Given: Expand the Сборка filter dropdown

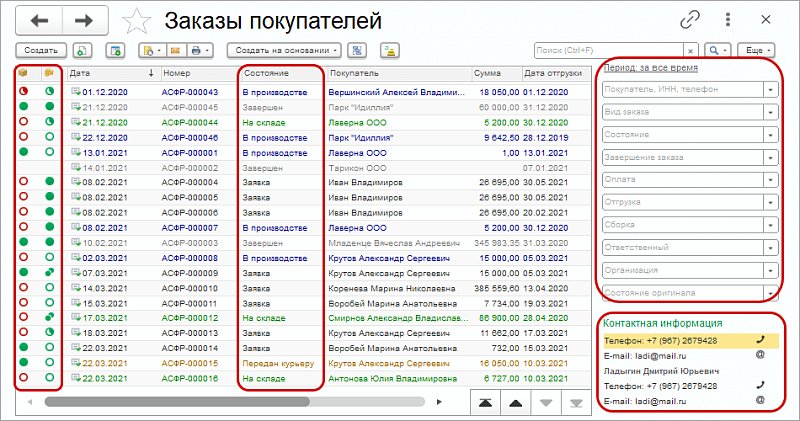Looking at the screenshot, I should tap(771, 225).
